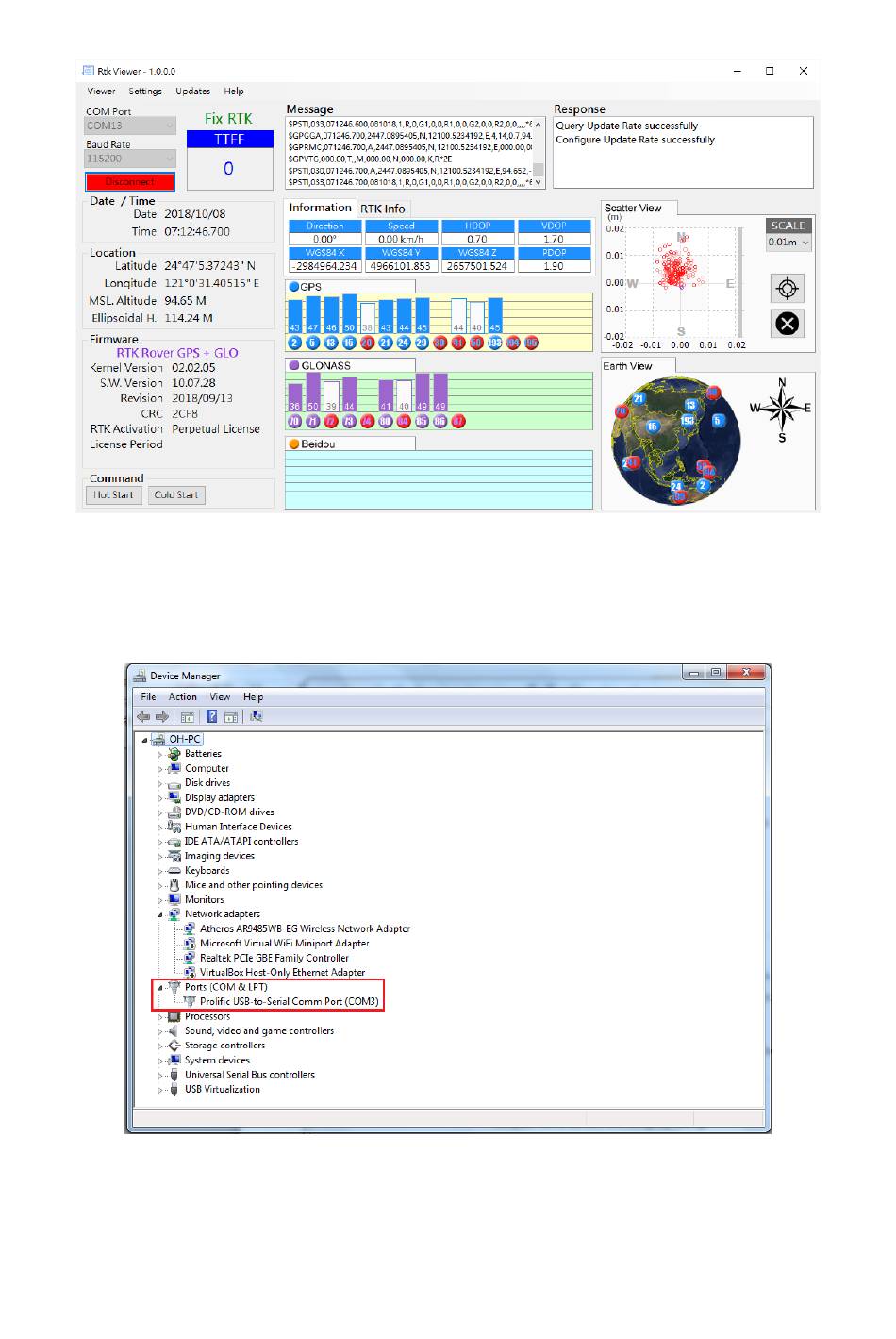The image size is (896, 1339).
Task: Open the Help menu in Rtk Viewer
Action: click(x=234, y=92)
